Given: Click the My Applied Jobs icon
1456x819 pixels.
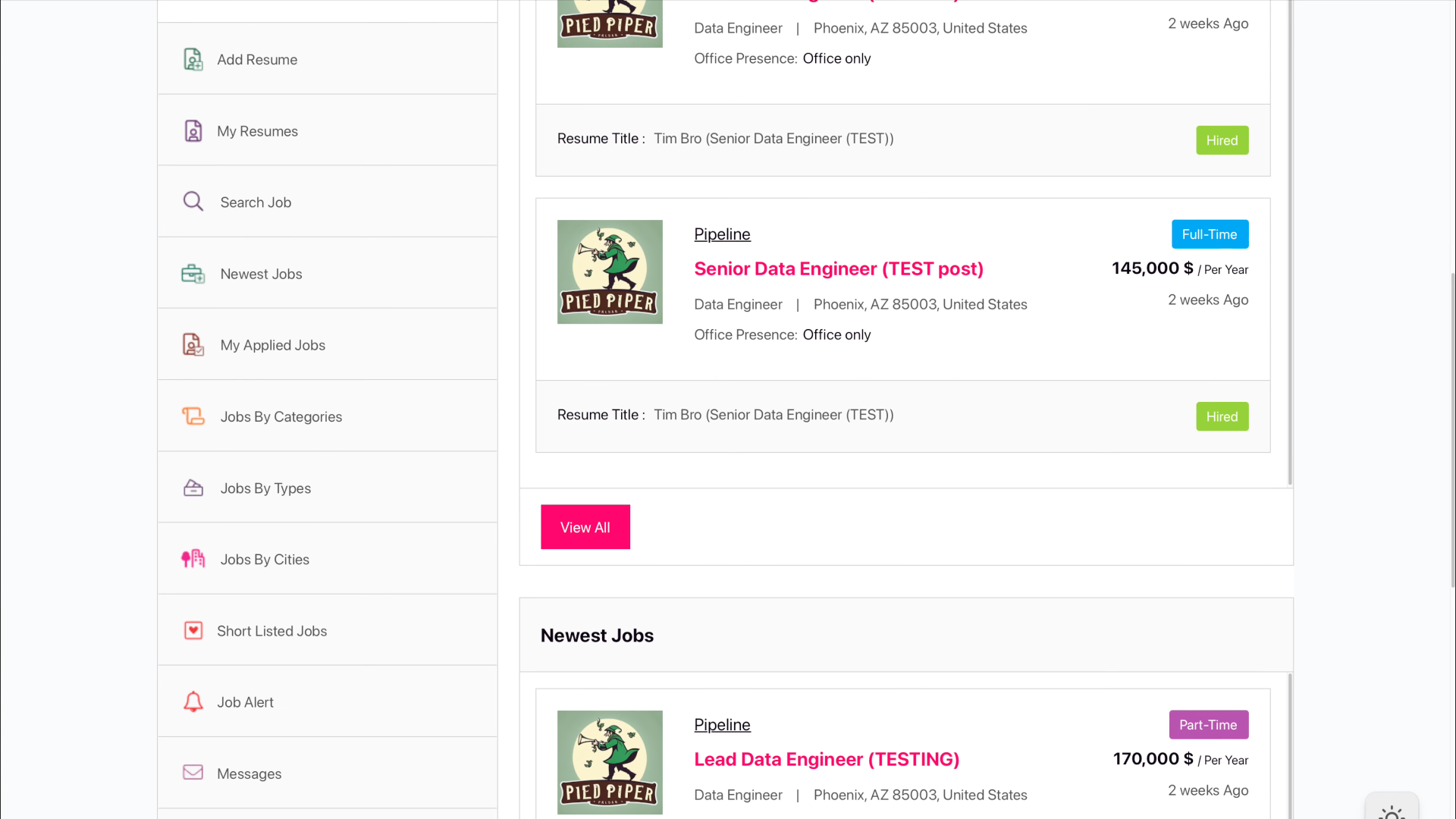Looking at the screenshot, I should 193,345.
